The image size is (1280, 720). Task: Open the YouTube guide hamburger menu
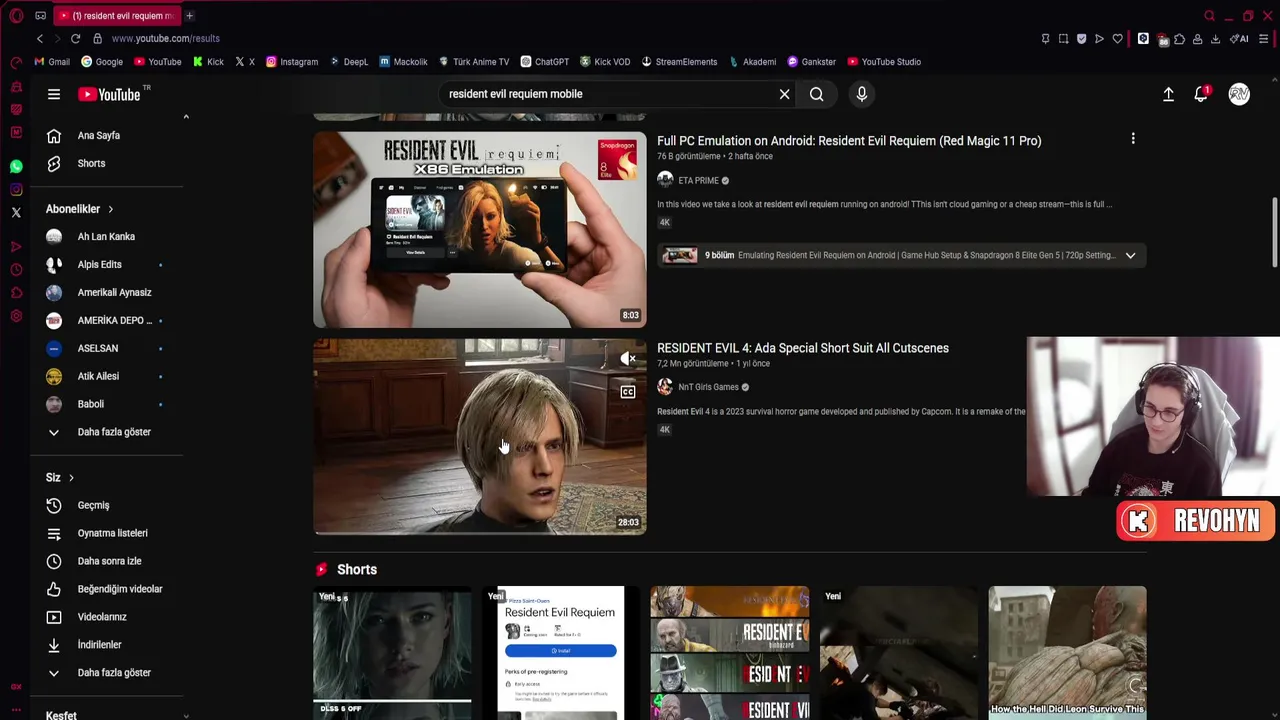click(54, 94)
